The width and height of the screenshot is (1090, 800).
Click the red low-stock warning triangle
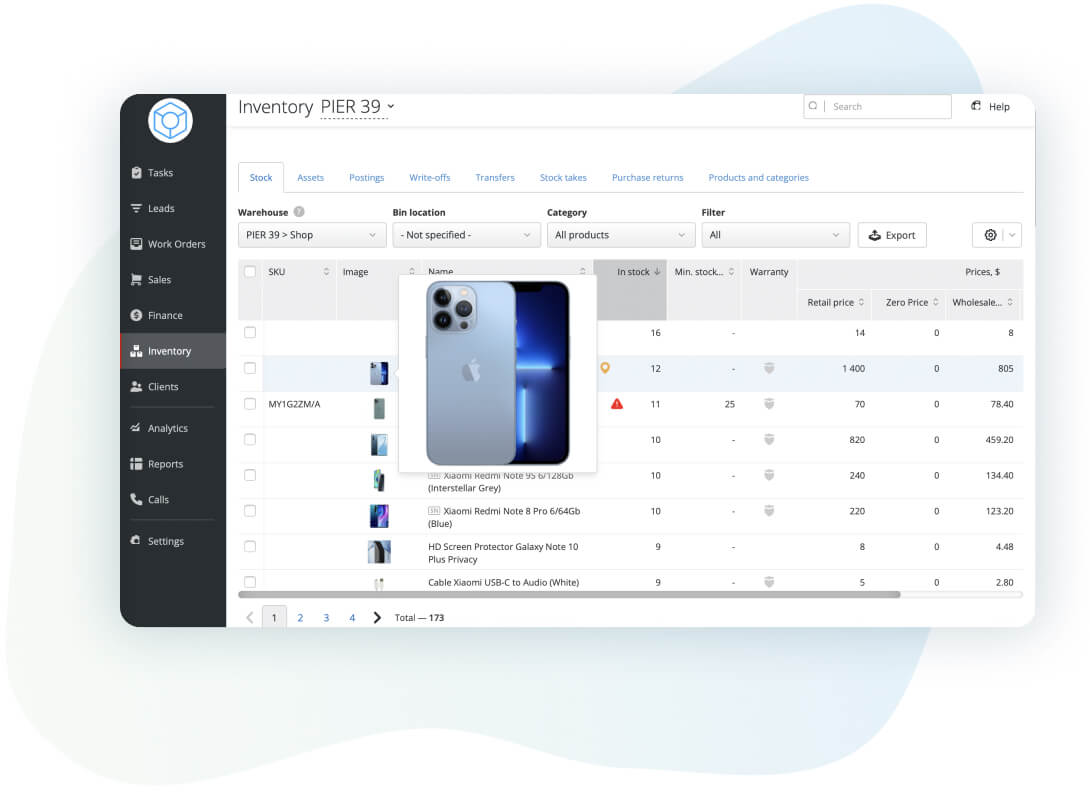(618, 404)
